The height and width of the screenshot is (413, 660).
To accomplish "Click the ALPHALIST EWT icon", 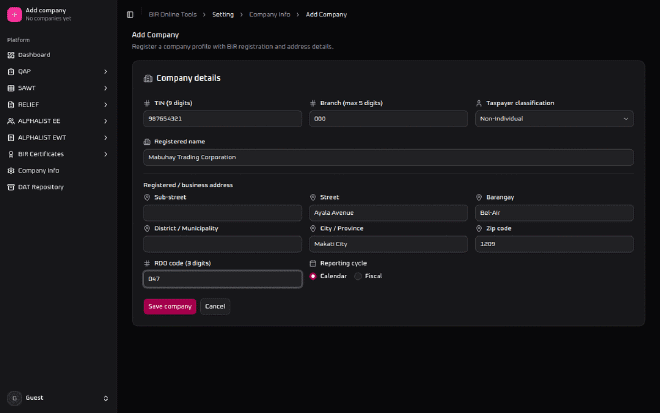I will coord(11,138).
